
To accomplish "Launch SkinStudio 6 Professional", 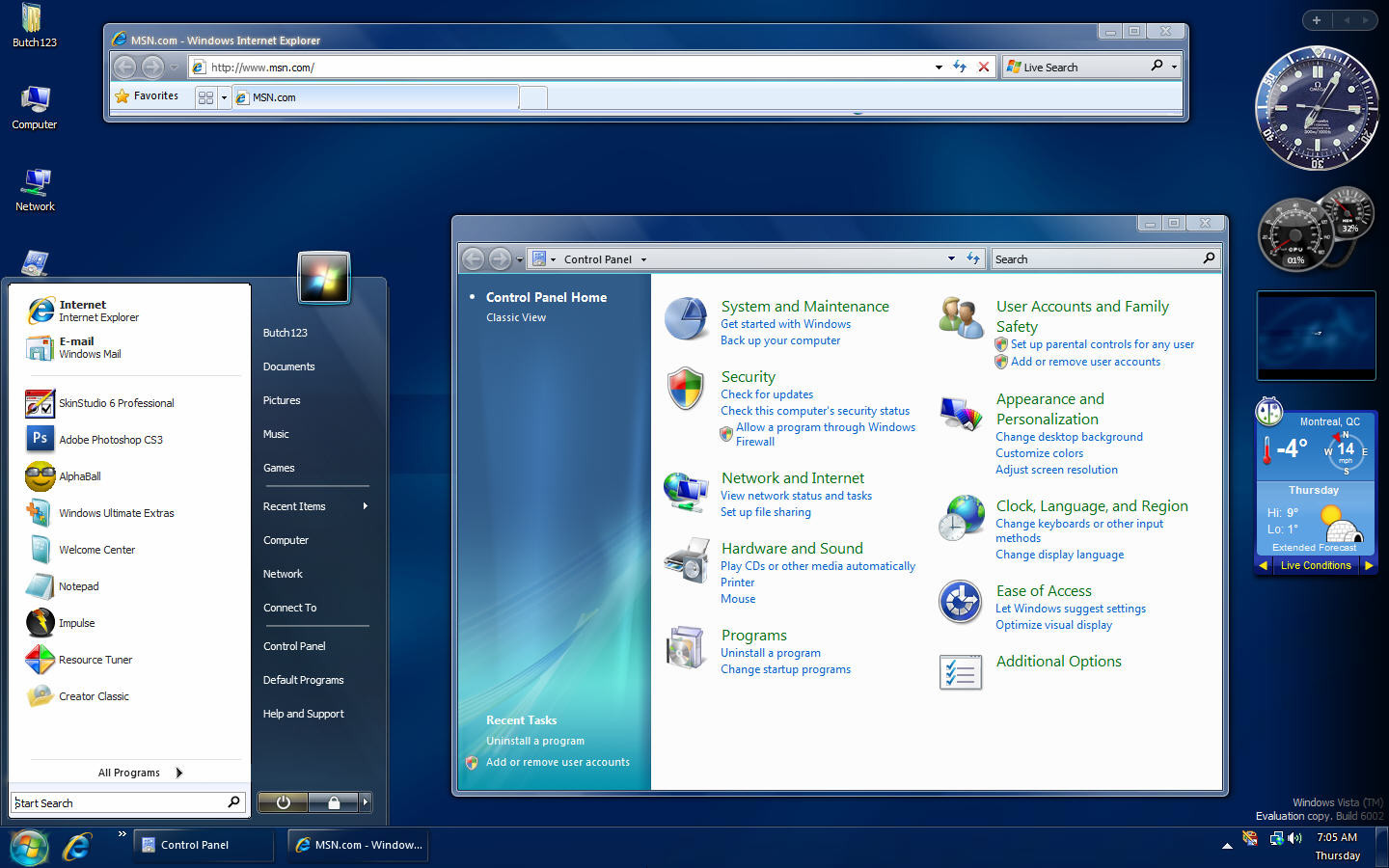I will pyautogui.click(x=116, y=403).
